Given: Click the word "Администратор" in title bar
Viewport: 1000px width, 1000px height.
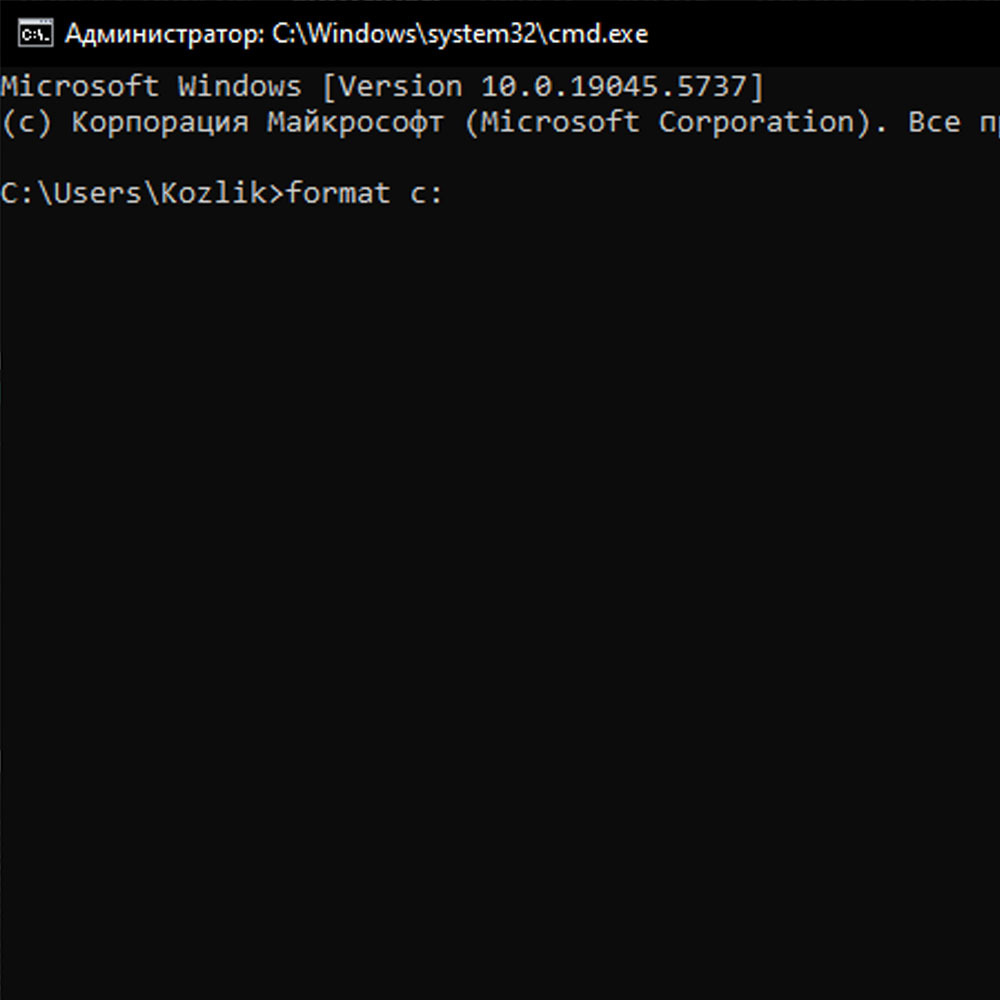Looking at the screenshot, I should click(163, 33).
